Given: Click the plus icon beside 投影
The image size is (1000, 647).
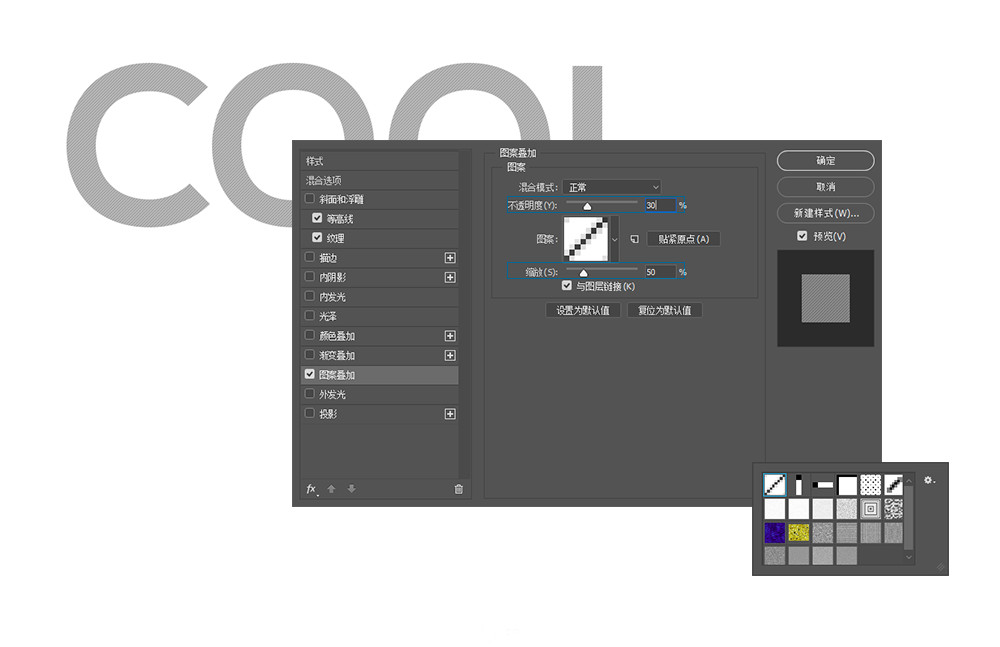Looking at the screenshot, I should pyautogui.click(x=450, y=414).
